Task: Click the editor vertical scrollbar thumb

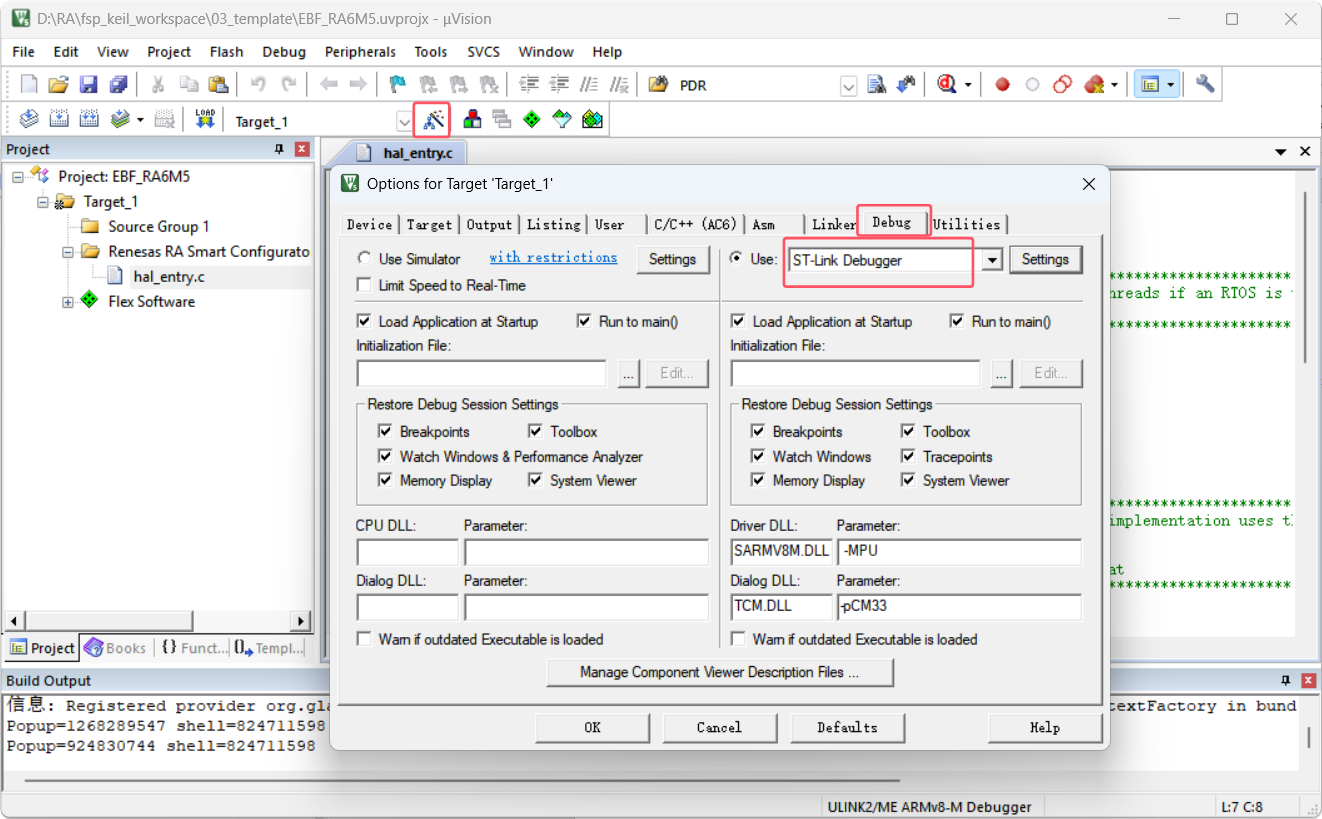Action: coord(1305,275)
